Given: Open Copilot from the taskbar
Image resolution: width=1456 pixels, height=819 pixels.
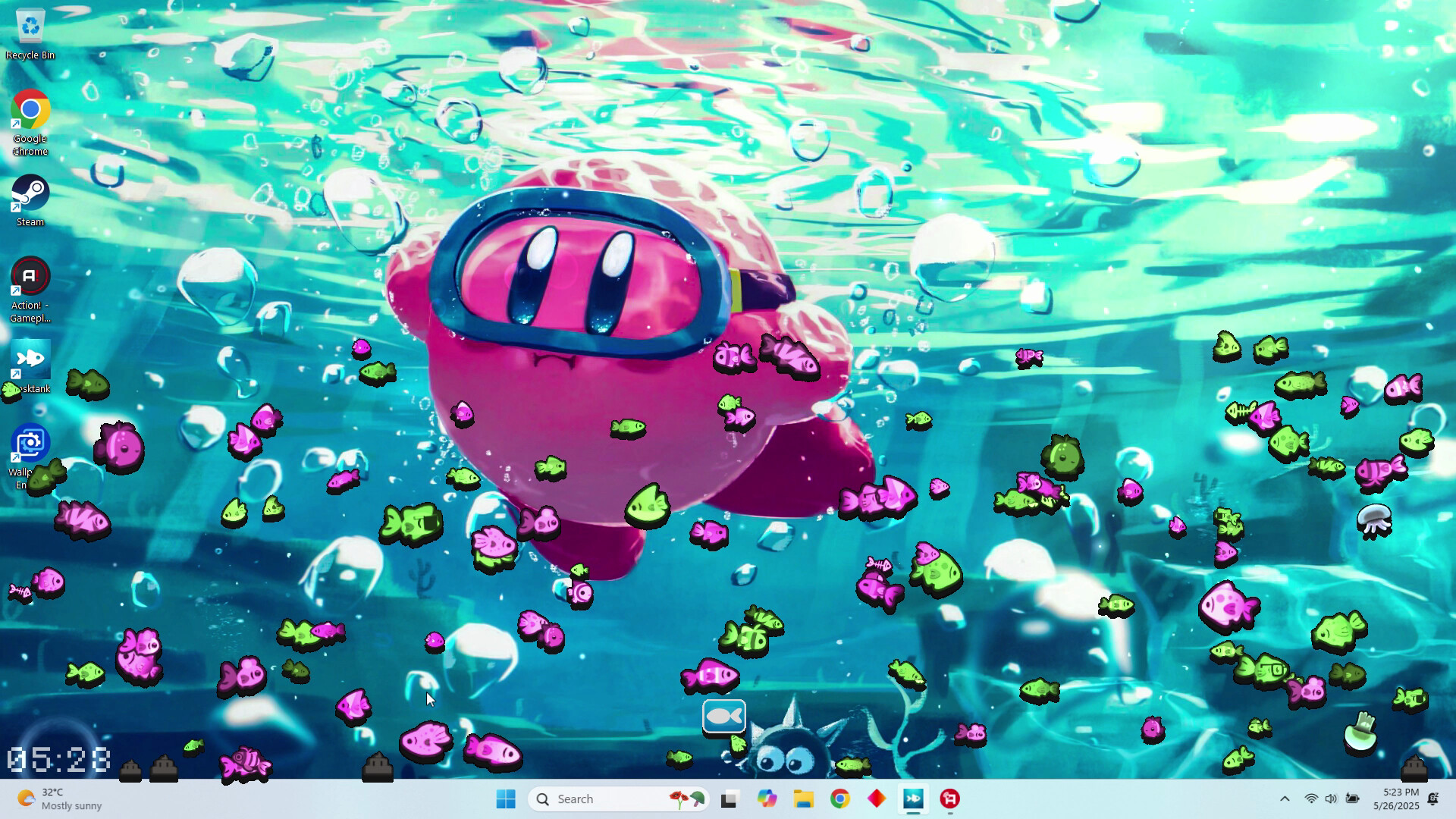Looking at the screenshot, I should coord(767,799).
